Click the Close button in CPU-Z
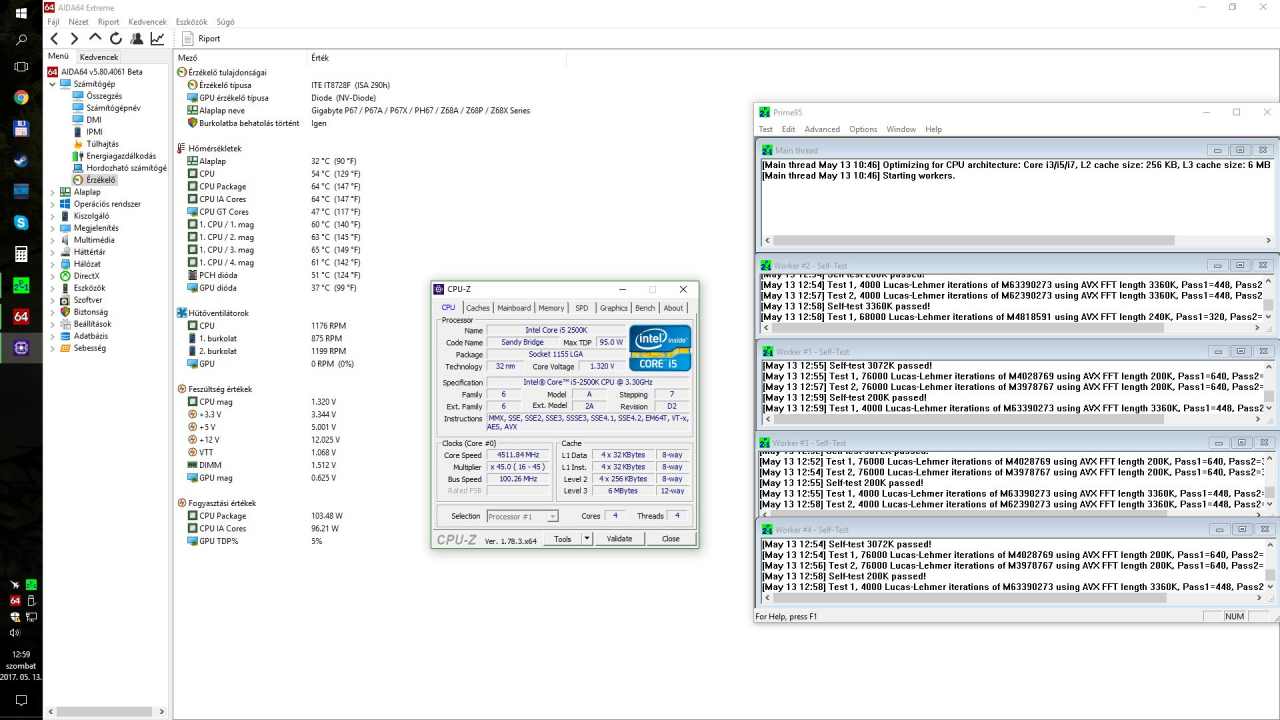 point(670,539)
